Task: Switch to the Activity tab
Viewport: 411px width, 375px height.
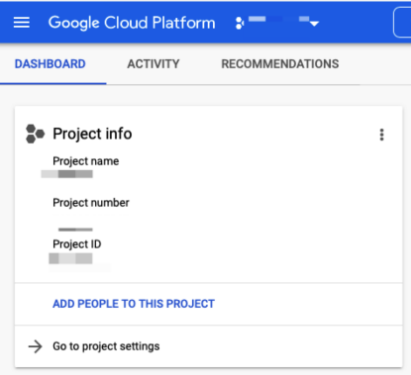Action: tap(153, 64)
